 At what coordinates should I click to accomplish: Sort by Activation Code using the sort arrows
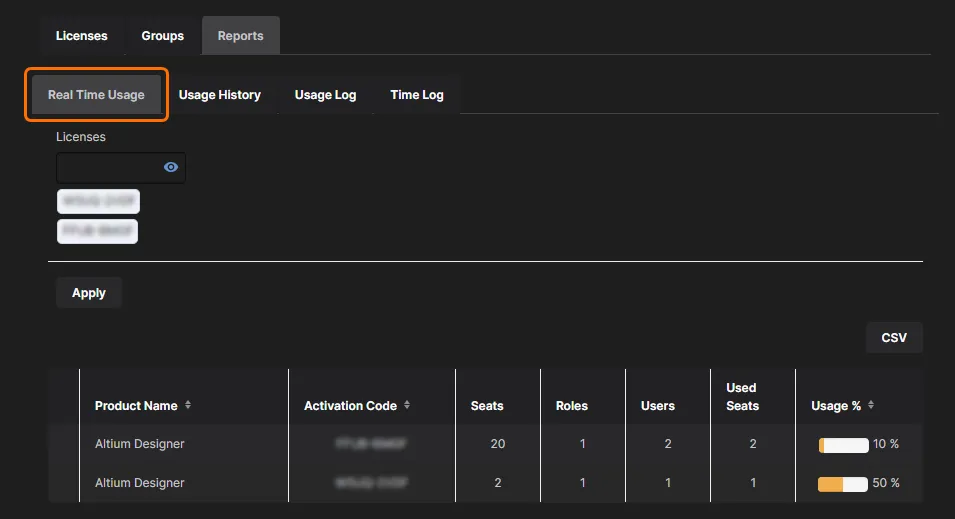click(x=407, y=405)
